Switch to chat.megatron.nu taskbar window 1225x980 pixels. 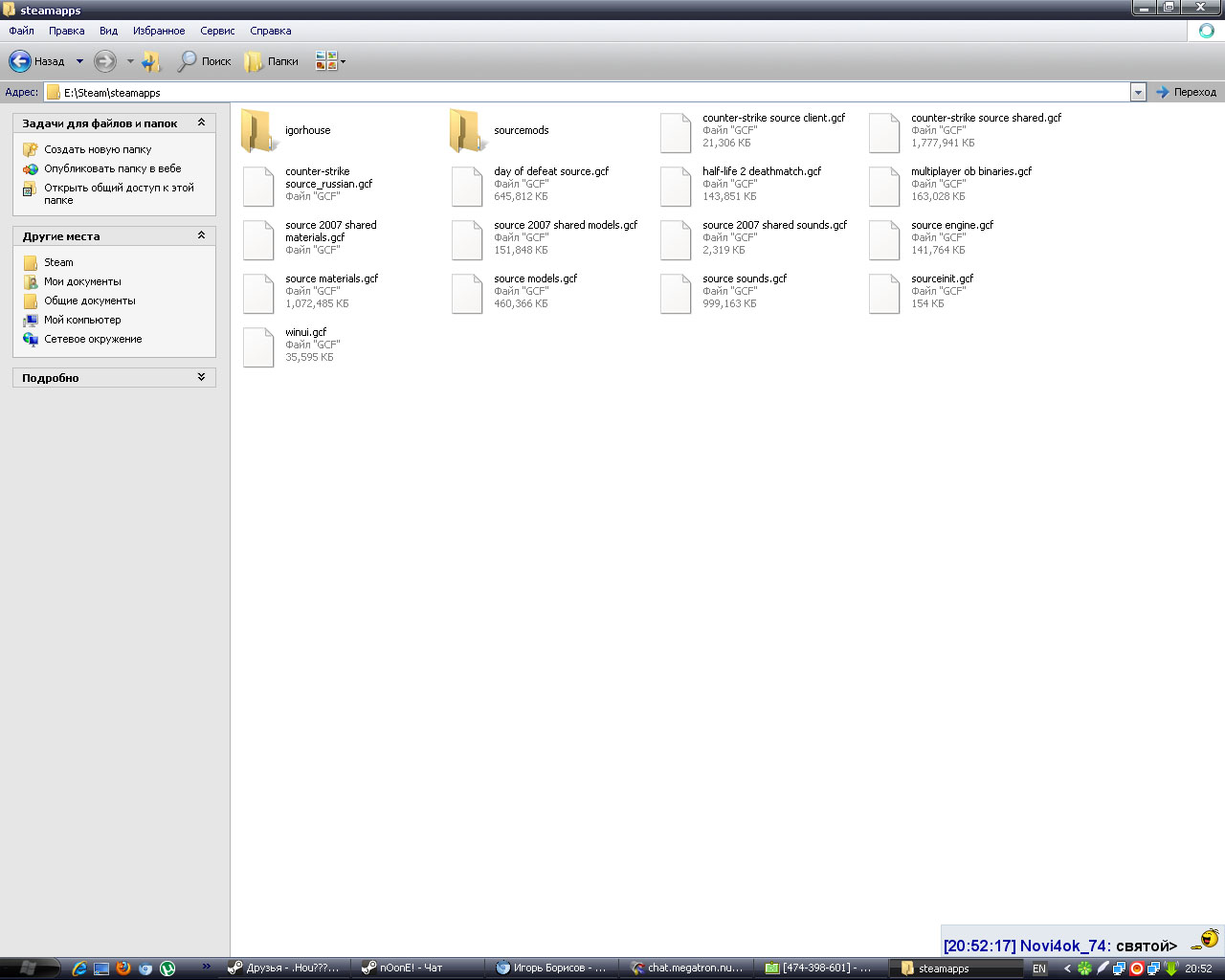point(686,969)
